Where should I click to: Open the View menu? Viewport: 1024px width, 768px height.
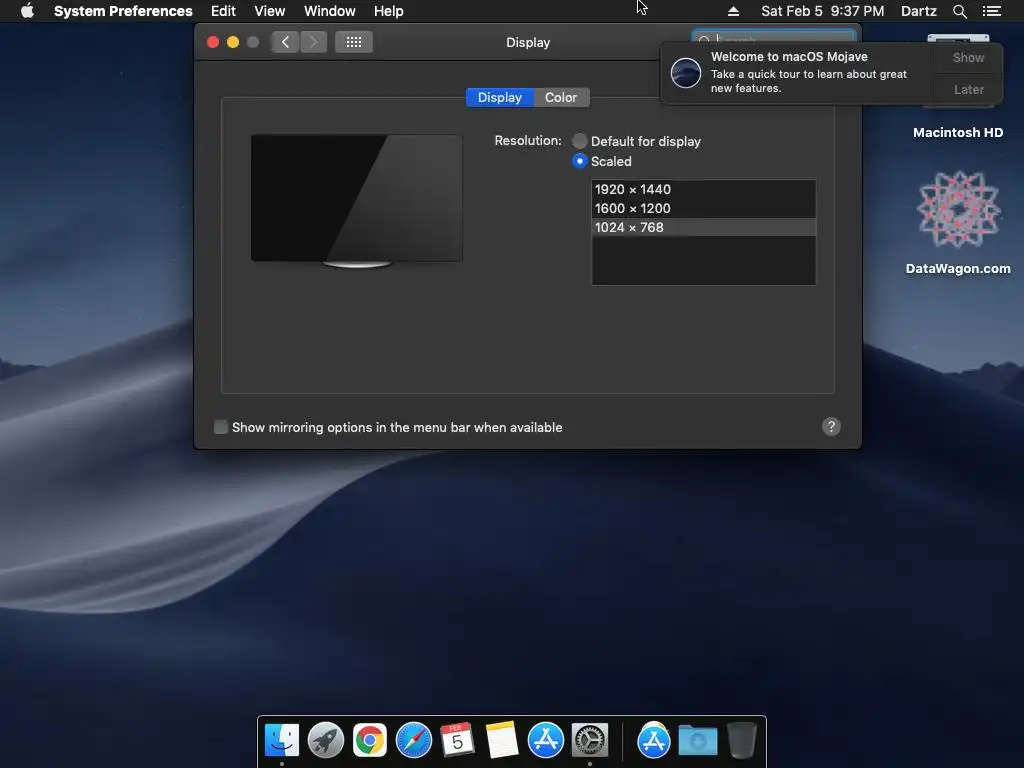click(269, 11)
